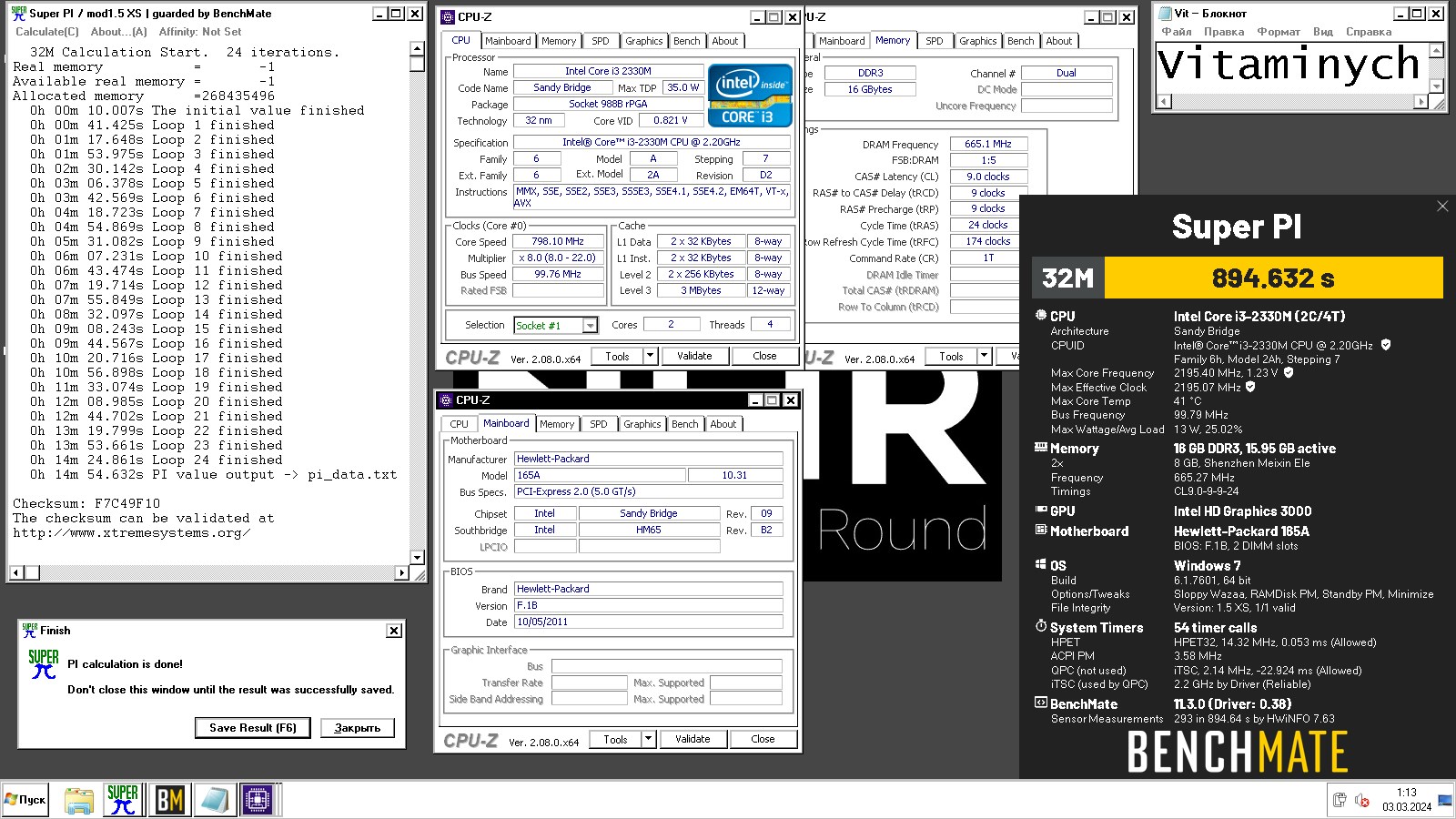Click the Закрыть button in Finish dialog
Viewport: 1456px width, 819px height.
[x=357, y=728]
